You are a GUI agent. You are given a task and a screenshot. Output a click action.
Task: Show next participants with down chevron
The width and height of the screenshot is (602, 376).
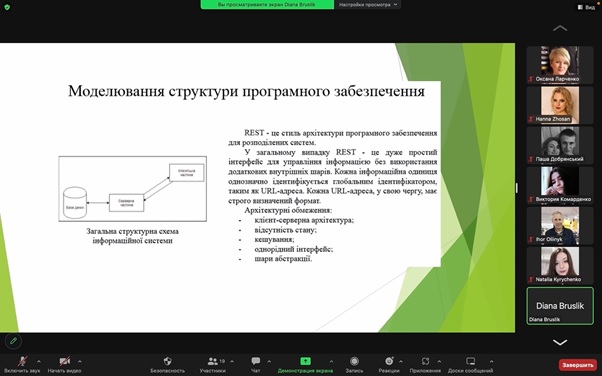pyautogui.click(x=560, y=342)
